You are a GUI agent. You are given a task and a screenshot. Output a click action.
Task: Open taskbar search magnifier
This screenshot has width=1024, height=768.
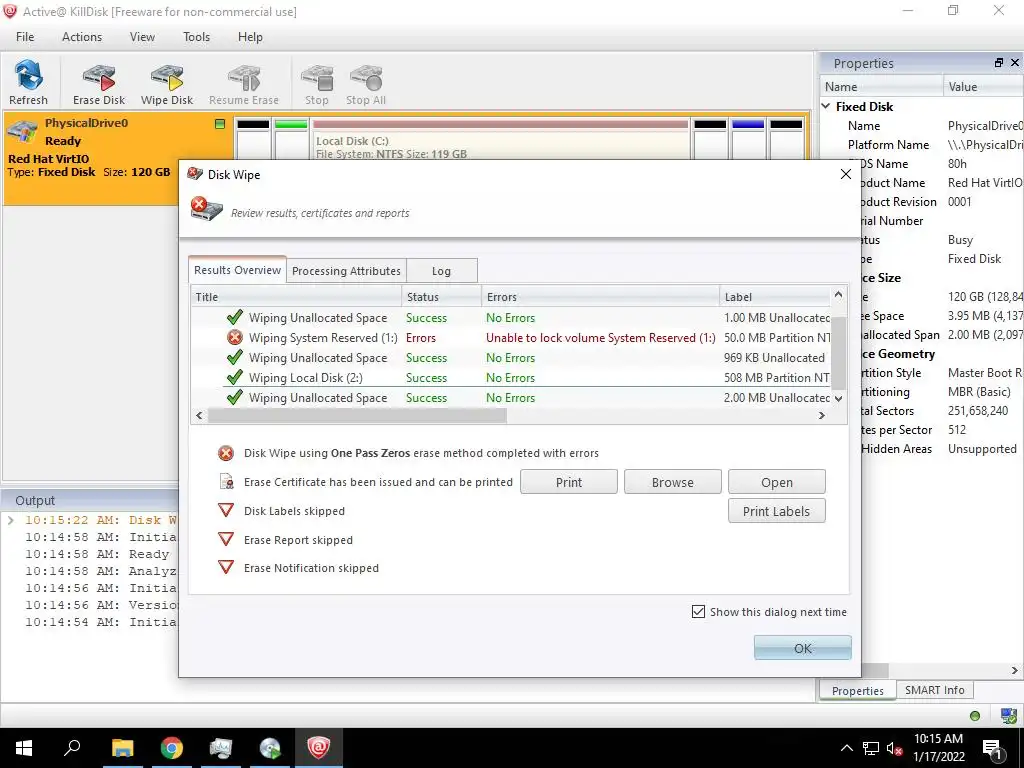tap(72, 748)
